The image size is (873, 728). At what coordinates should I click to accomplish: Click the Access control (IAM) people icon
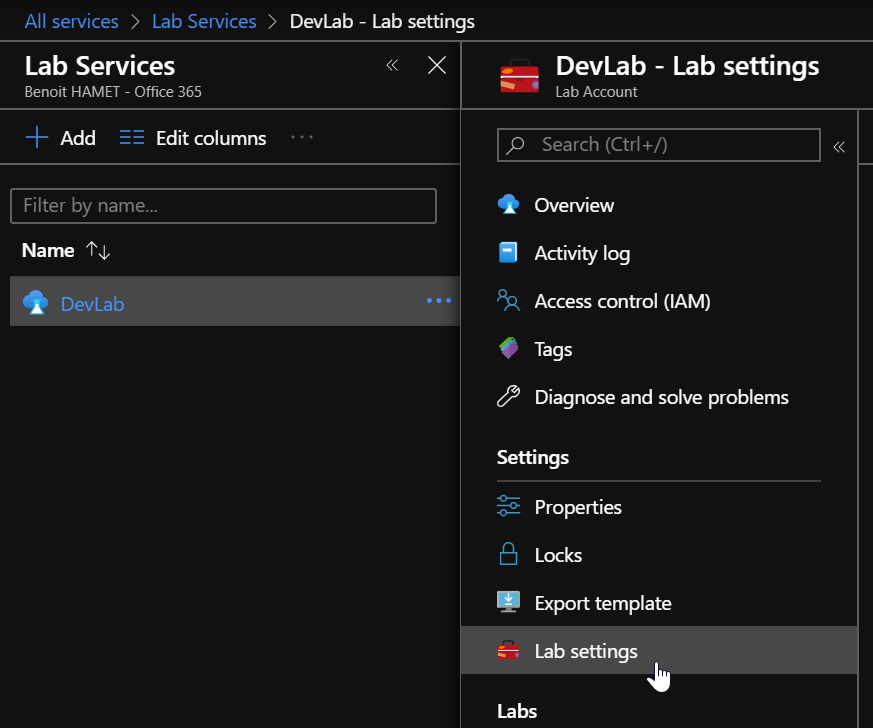click(508, 301)
